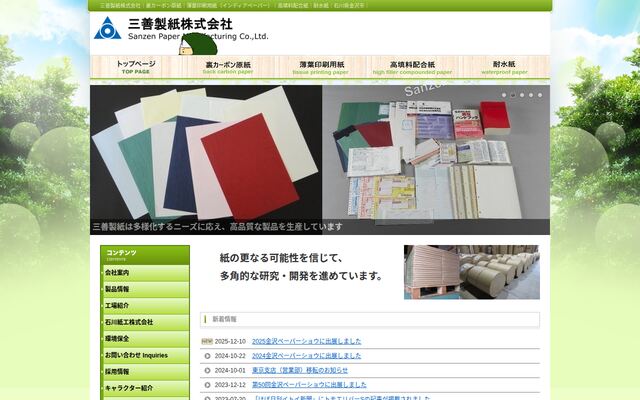Open the 薄葉印刷用紙 tissue printing paper tab

click(x=321, y=67)
